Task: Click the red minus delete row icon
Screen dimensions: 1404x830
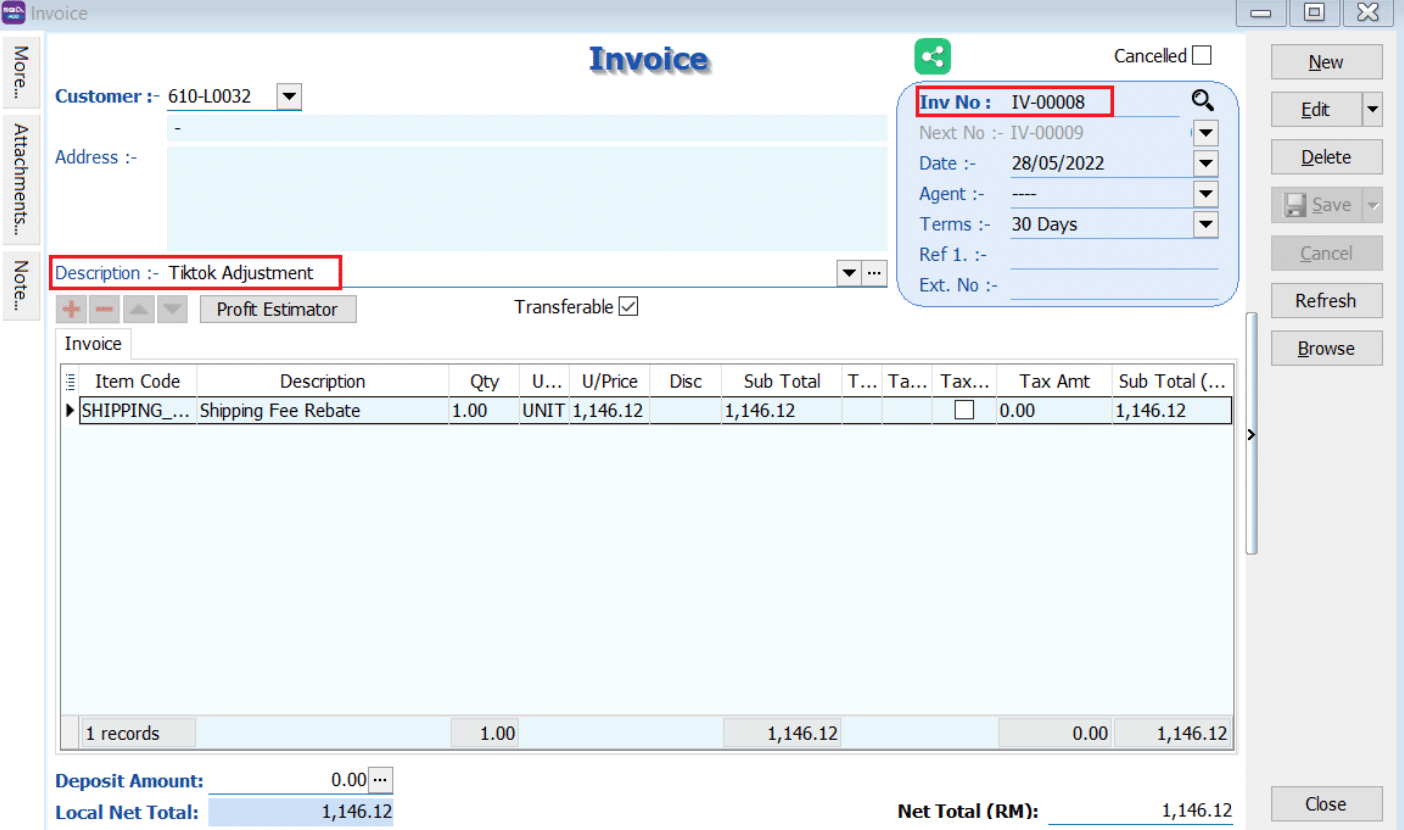Action: click(105, 309)
